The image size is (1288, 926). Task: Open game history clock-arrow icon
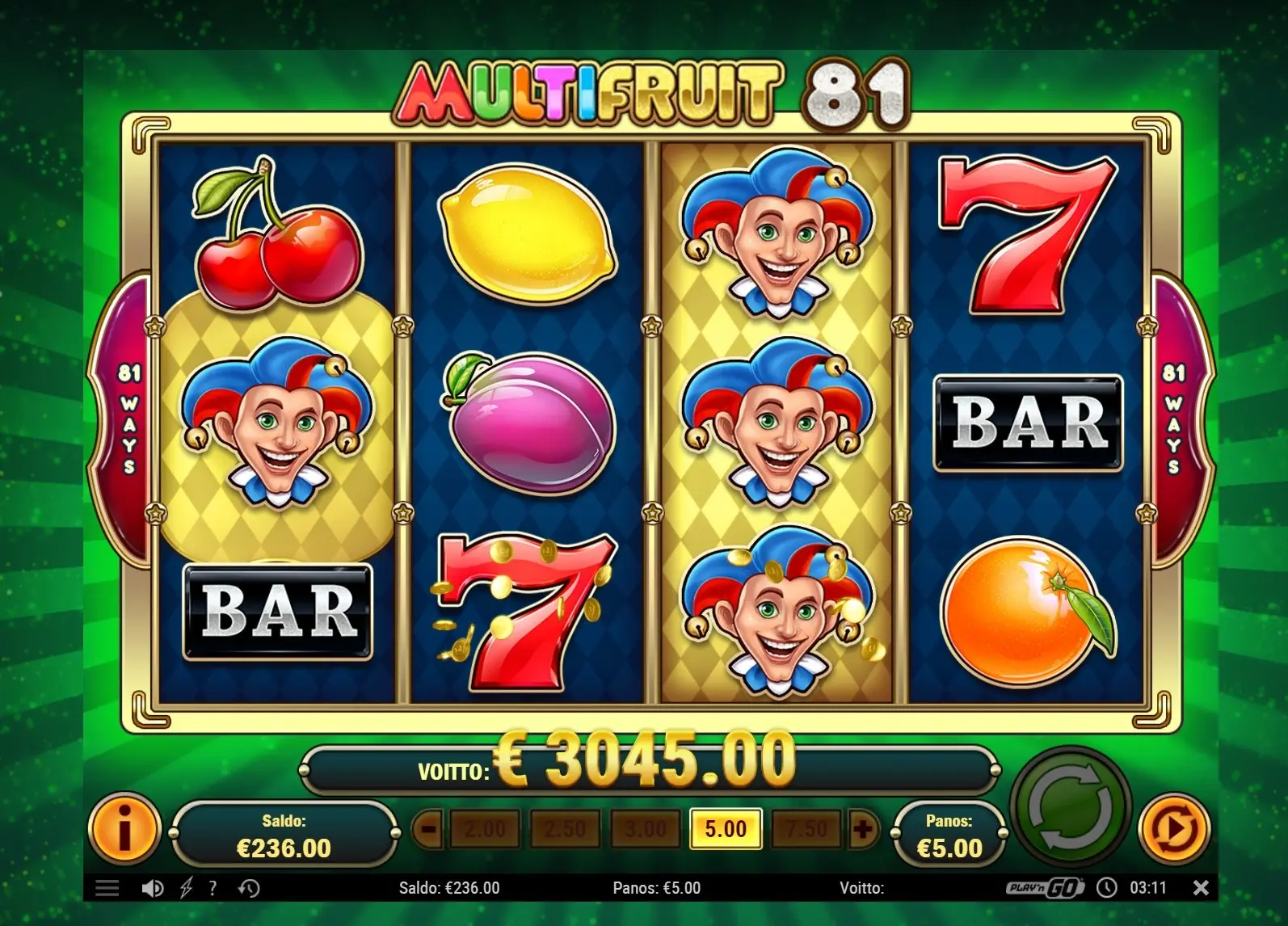[249, 889]
